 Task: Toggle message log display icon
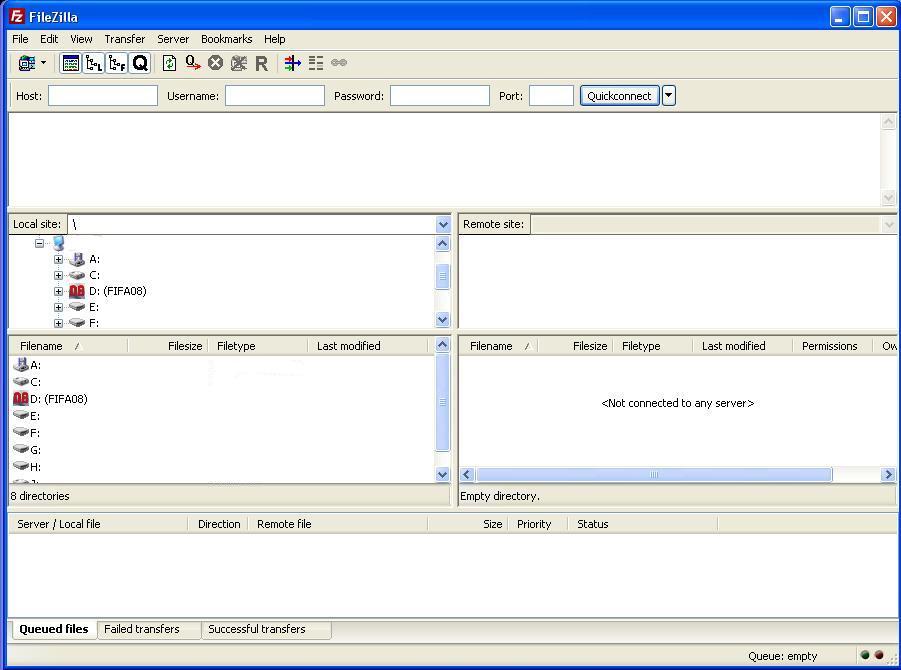click(x=71, y=63)
